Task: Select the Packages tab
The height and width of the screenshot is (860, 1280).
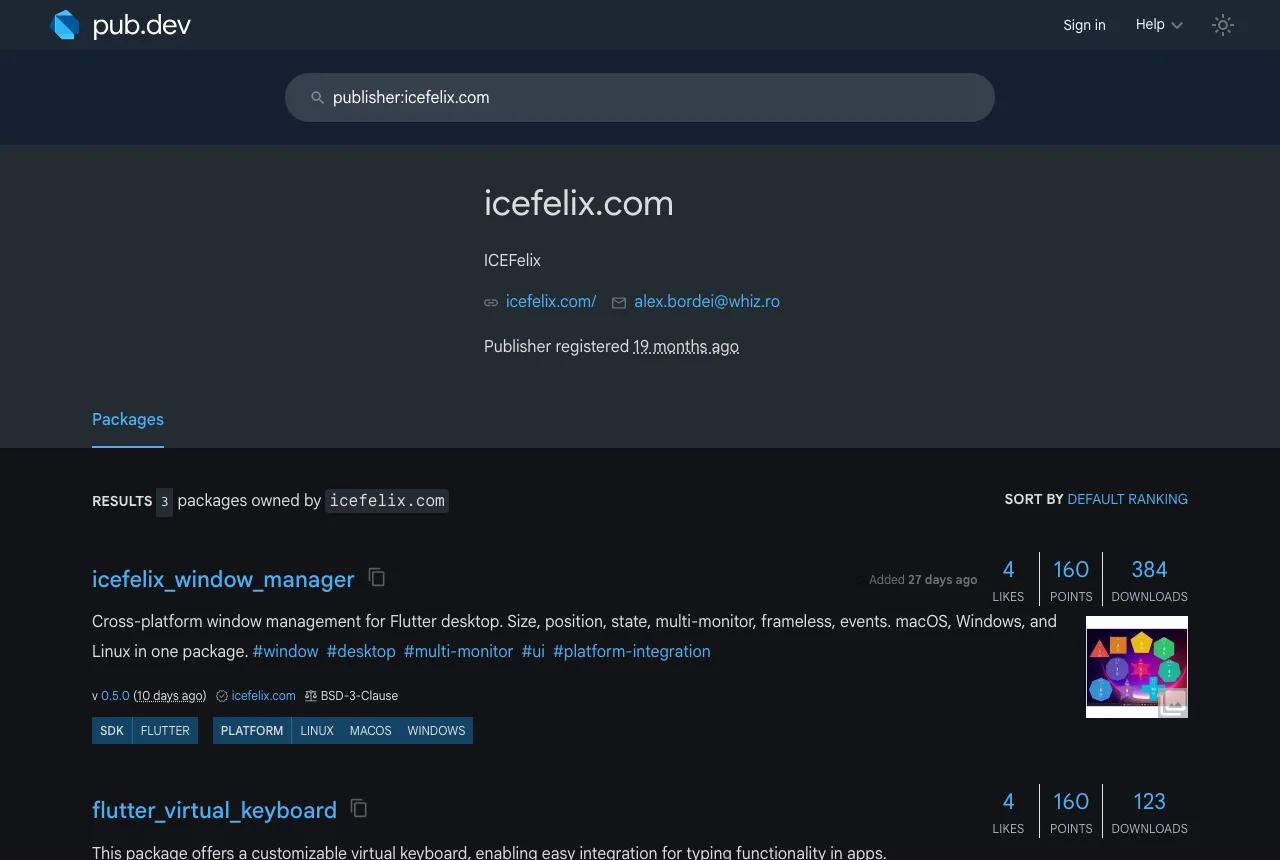Action: pyautogui.click(x=128, y=420)
